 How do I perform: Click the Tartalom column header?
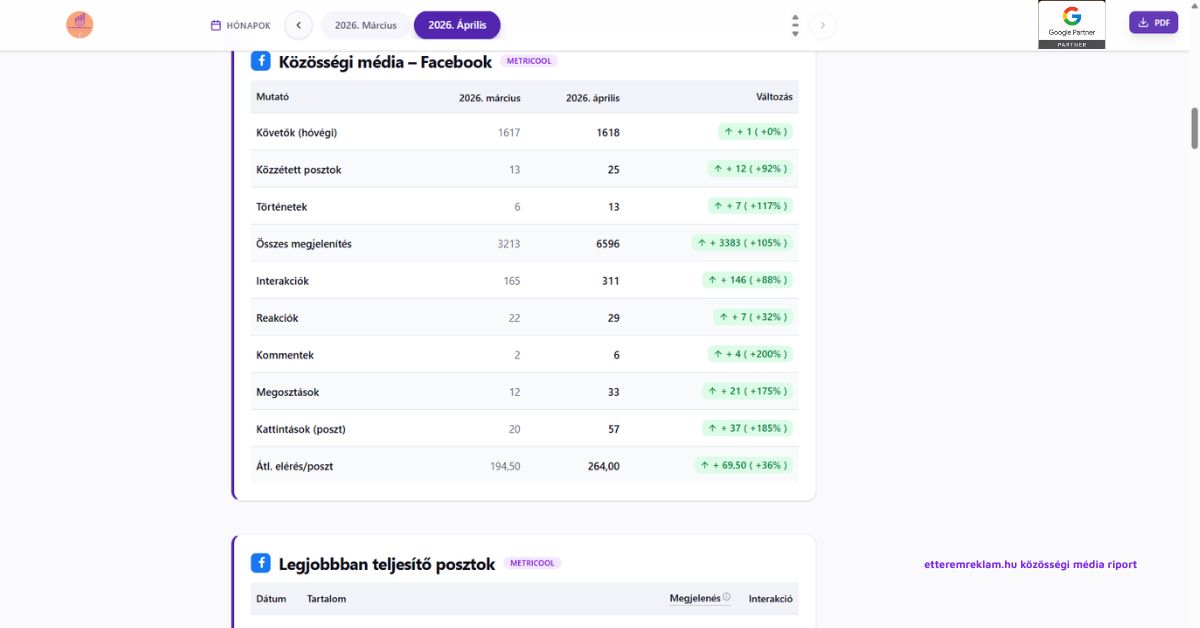(x=327, y=599)
